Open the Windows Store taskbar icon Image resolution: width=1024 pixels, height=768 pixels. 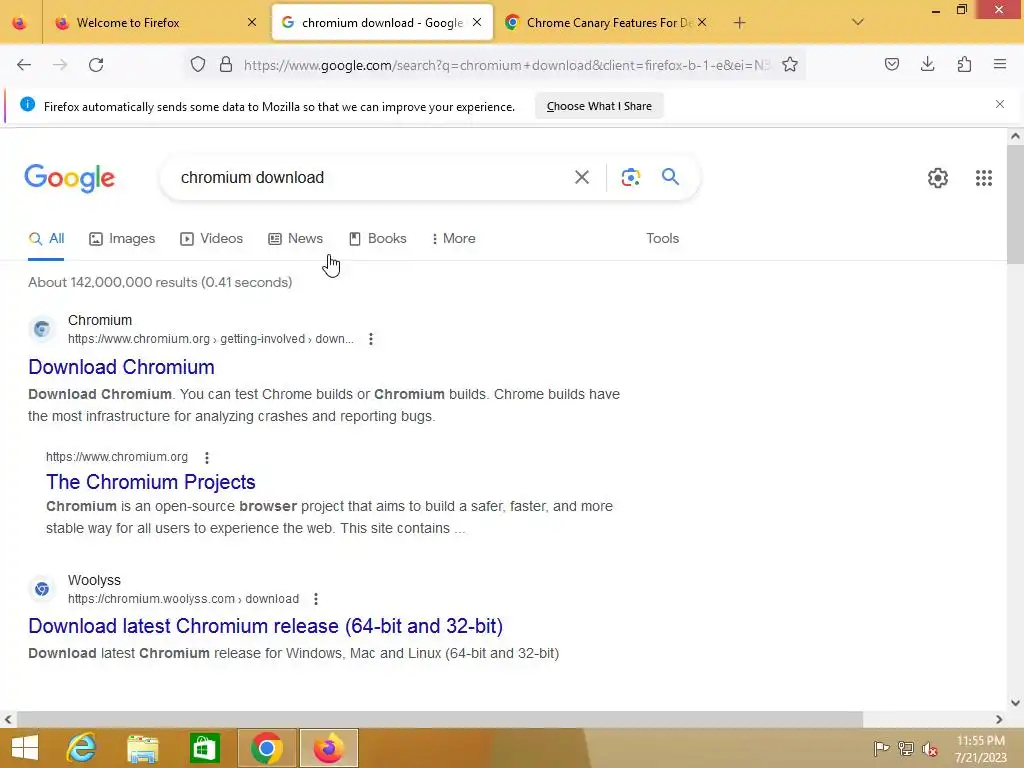(204, 748)
